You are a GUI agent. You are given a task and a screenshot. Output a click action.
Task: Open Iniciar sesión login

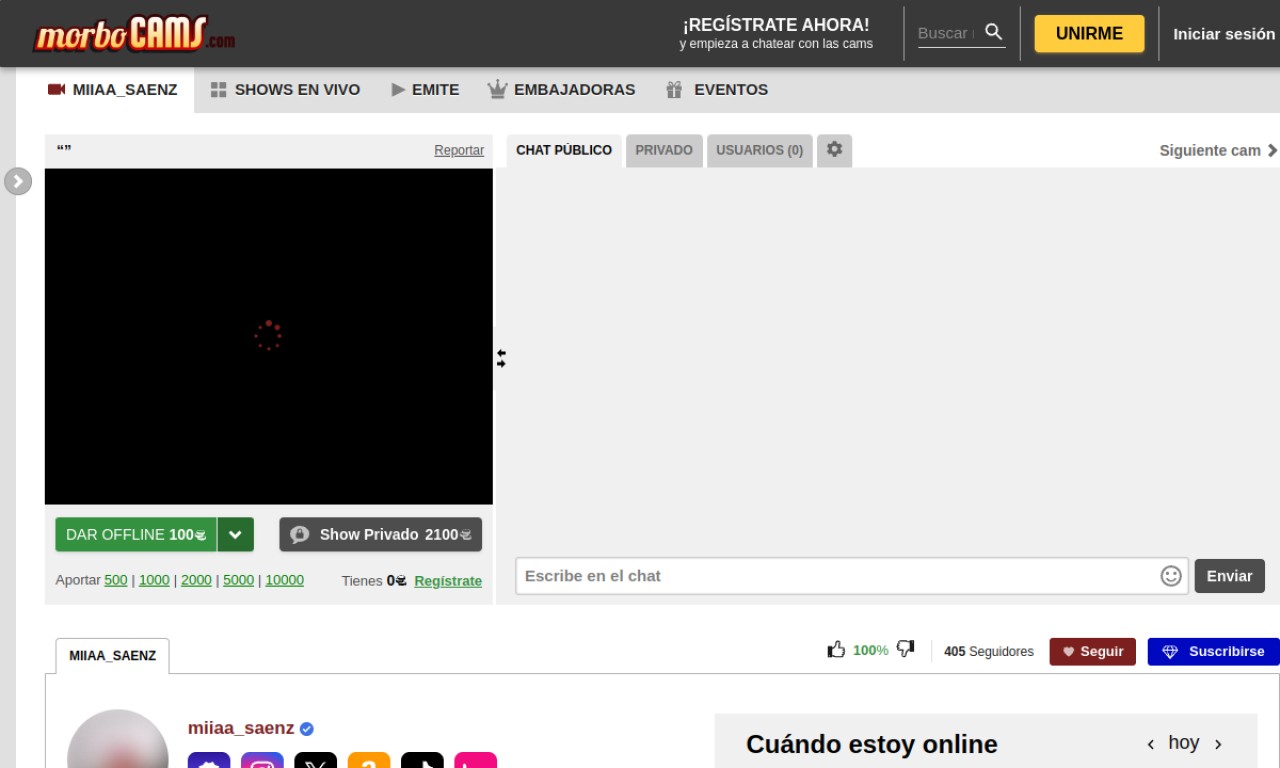tap(1224, 33)
